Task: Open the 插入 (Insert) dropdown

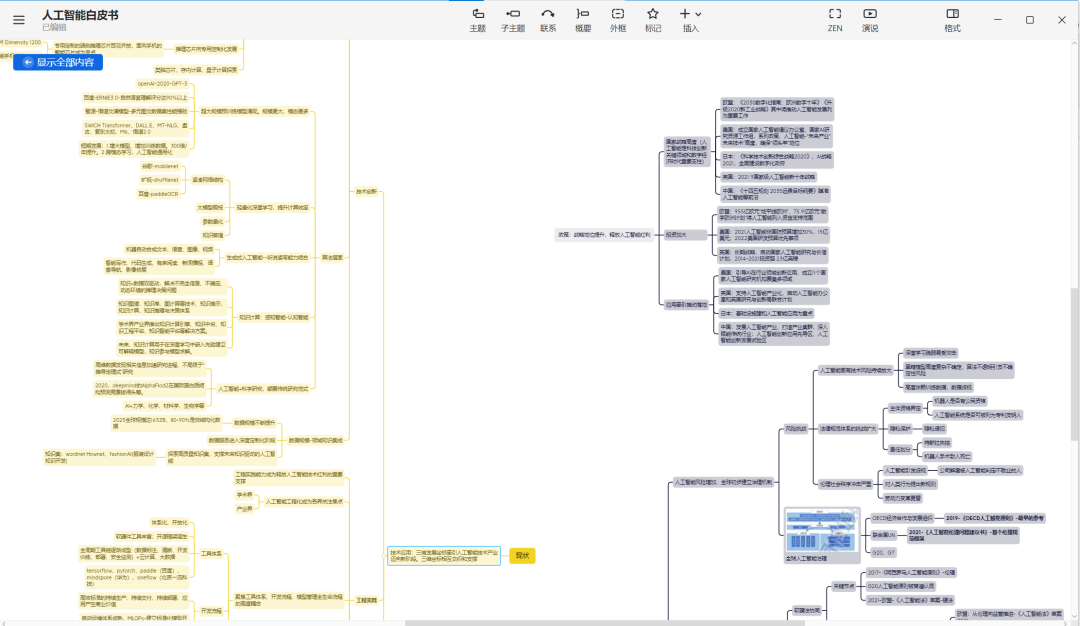Action: click(x=690, y=19)
